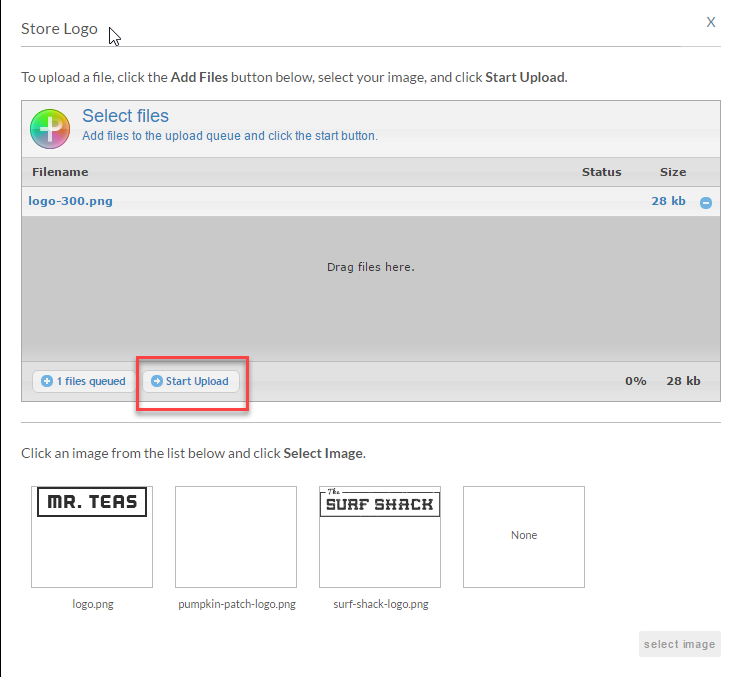This screenshot has height=677, width=741.
Task: Click the blue arrow icon in Start Upload
Action: [156, 381]
